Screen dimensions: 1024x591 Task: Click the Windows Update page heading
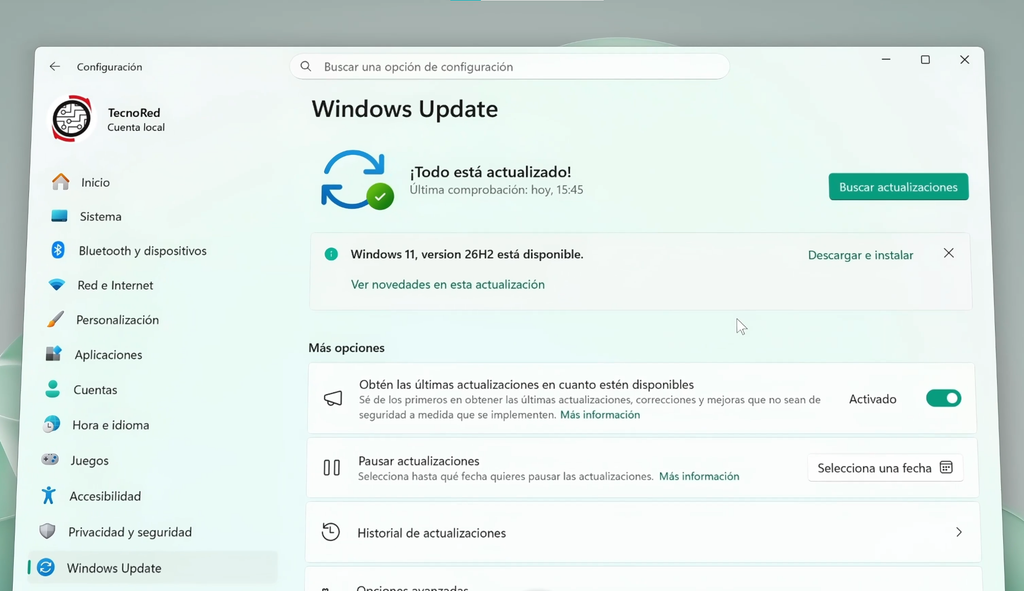click(404, 109)
